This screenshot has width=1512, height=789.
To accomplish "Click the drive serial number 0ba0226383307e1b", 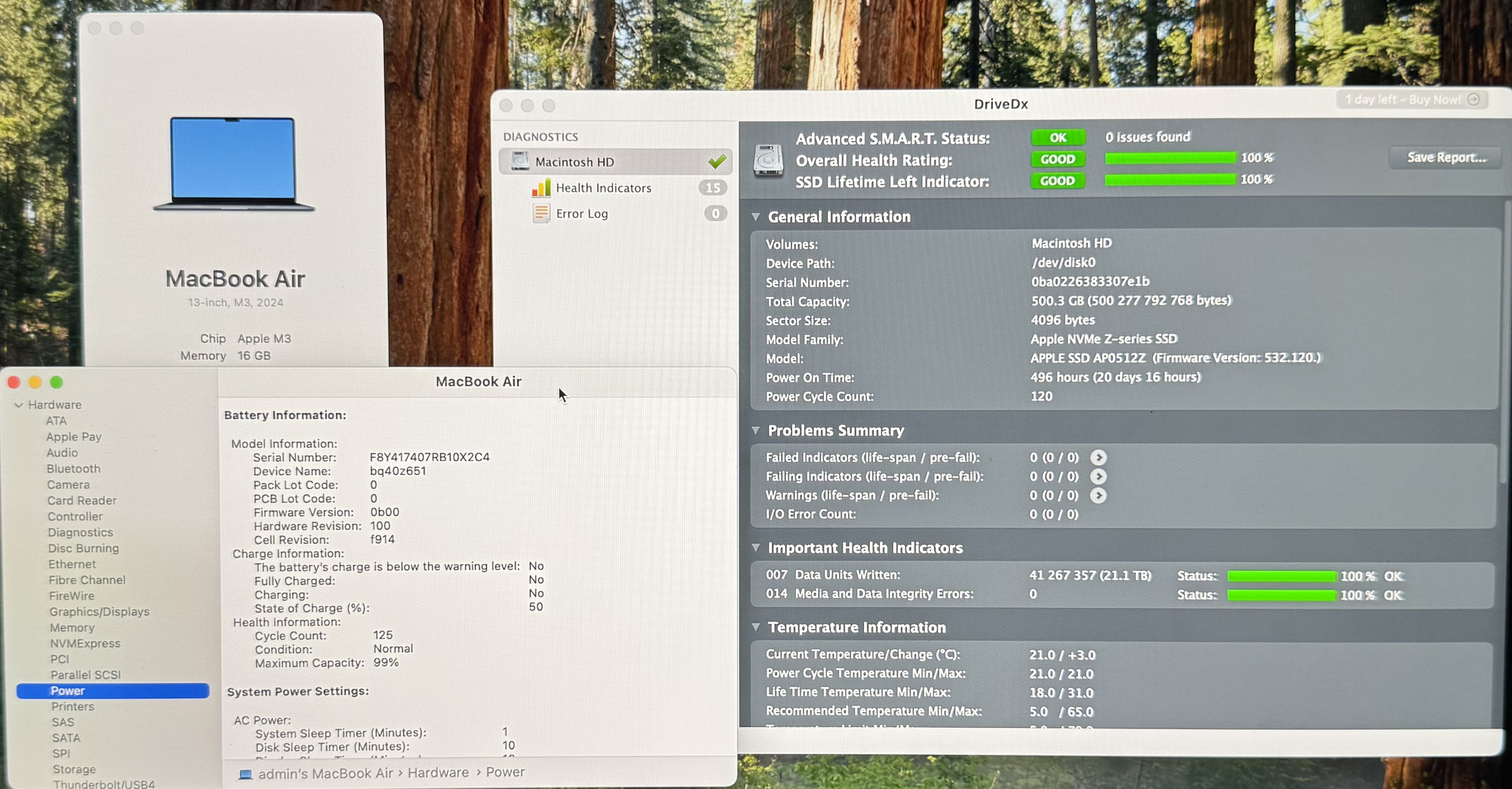I will click(1090, 281).
